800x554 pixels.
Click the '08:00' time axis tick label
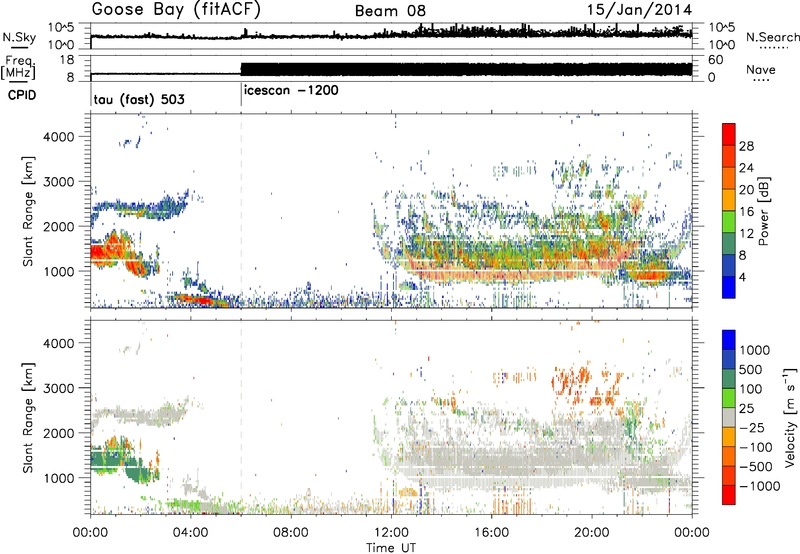coord(291,533)
